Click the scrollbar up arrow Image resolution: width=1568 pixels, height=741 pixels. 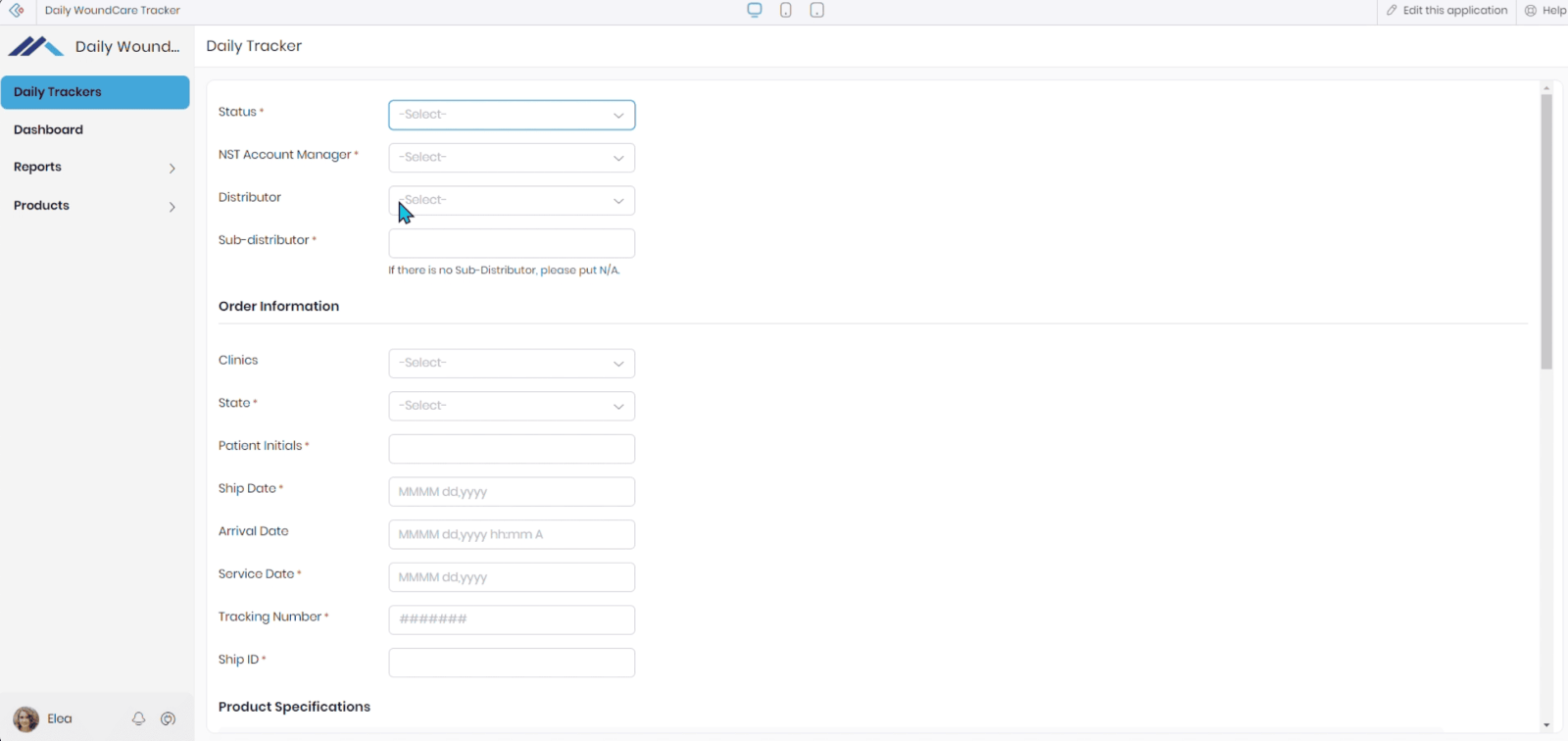coord(1546,88)
